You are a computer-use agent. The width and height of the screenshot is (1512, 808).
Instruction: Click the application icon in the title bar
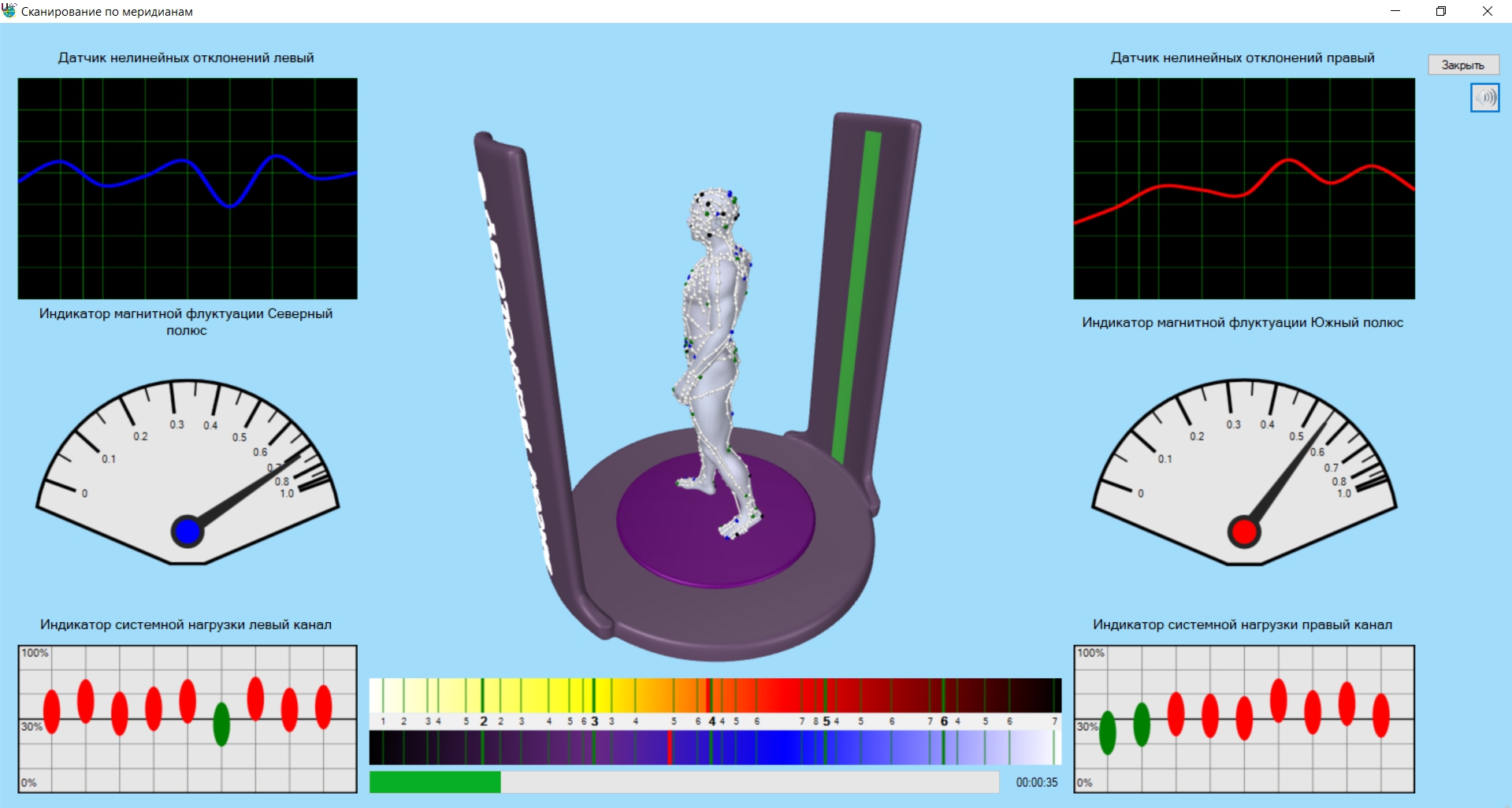click(x=9, y=11)
